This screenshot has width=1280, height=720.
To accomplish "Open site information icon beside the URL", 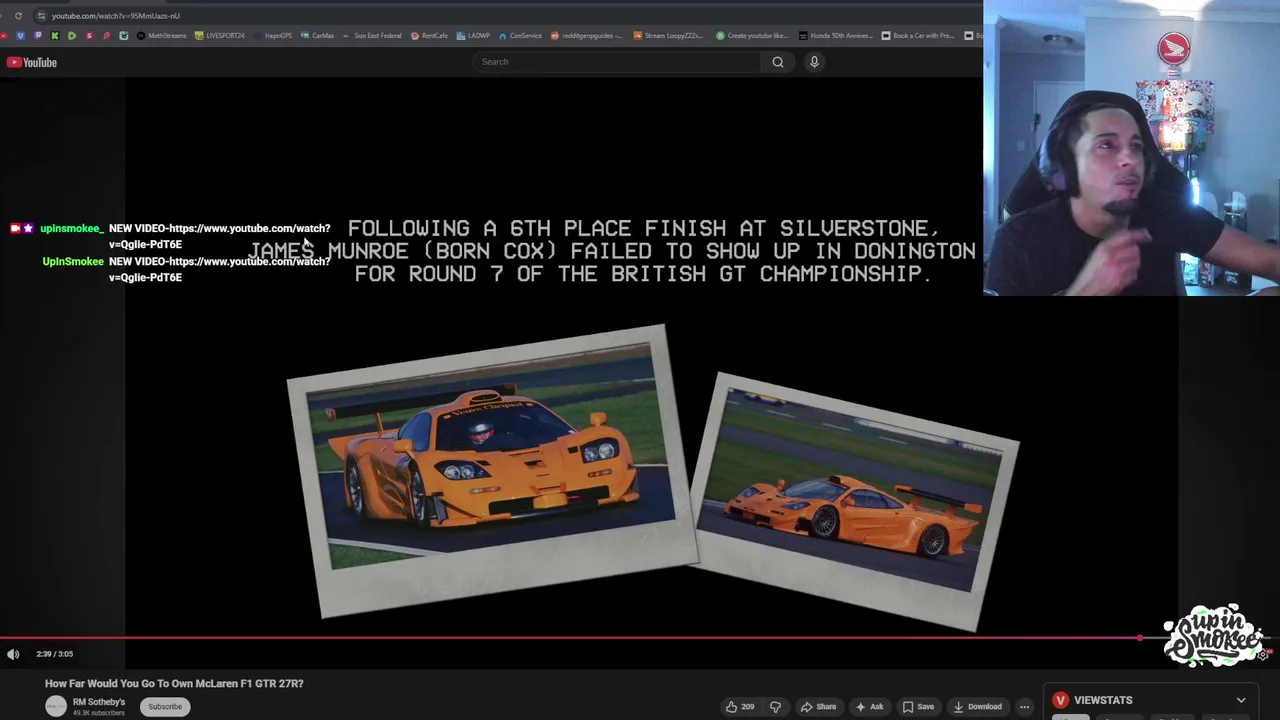I will 40,16.
